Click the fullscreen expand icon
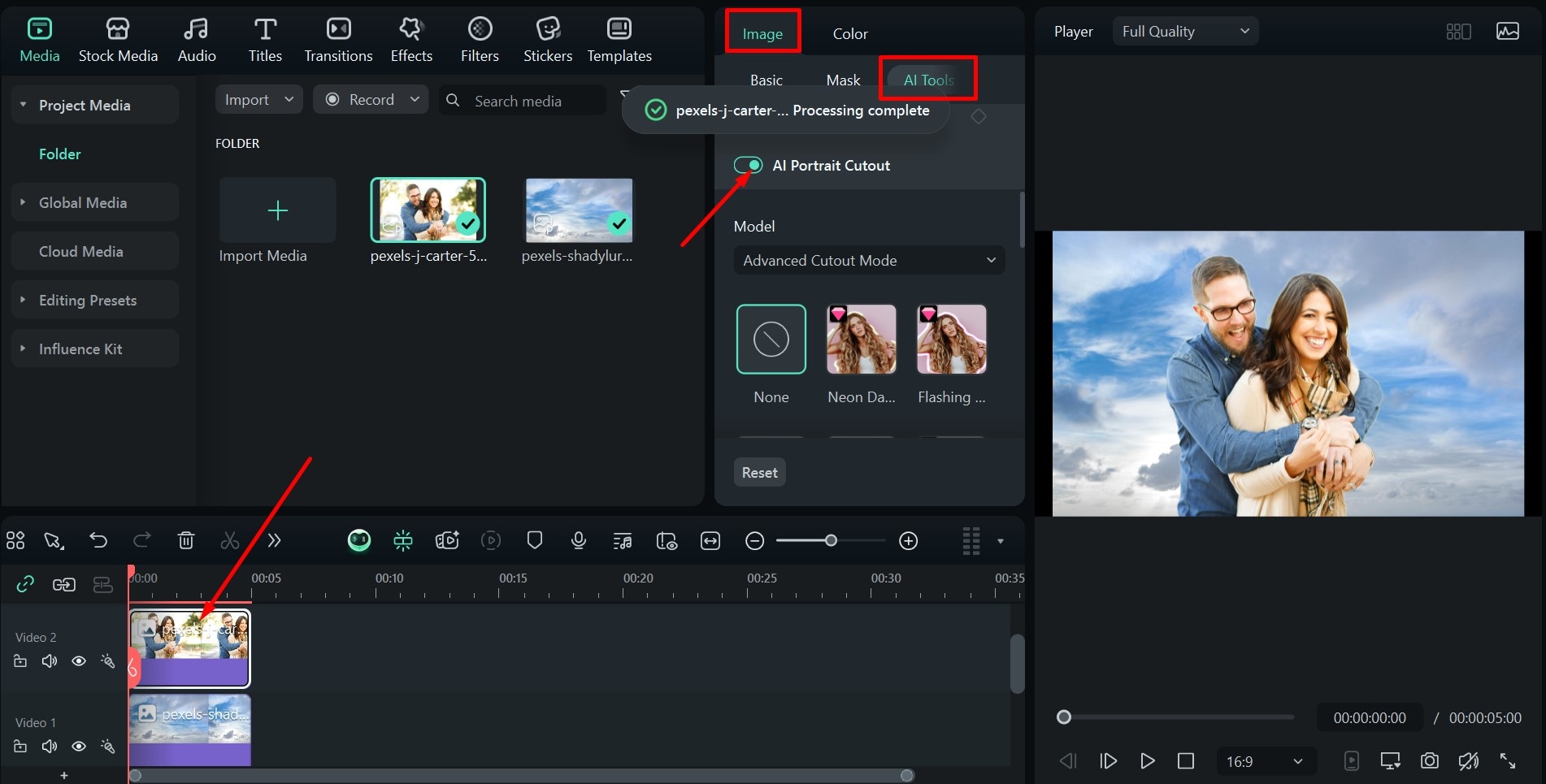Screen dimensions: 1546x784 point(1508,761)
